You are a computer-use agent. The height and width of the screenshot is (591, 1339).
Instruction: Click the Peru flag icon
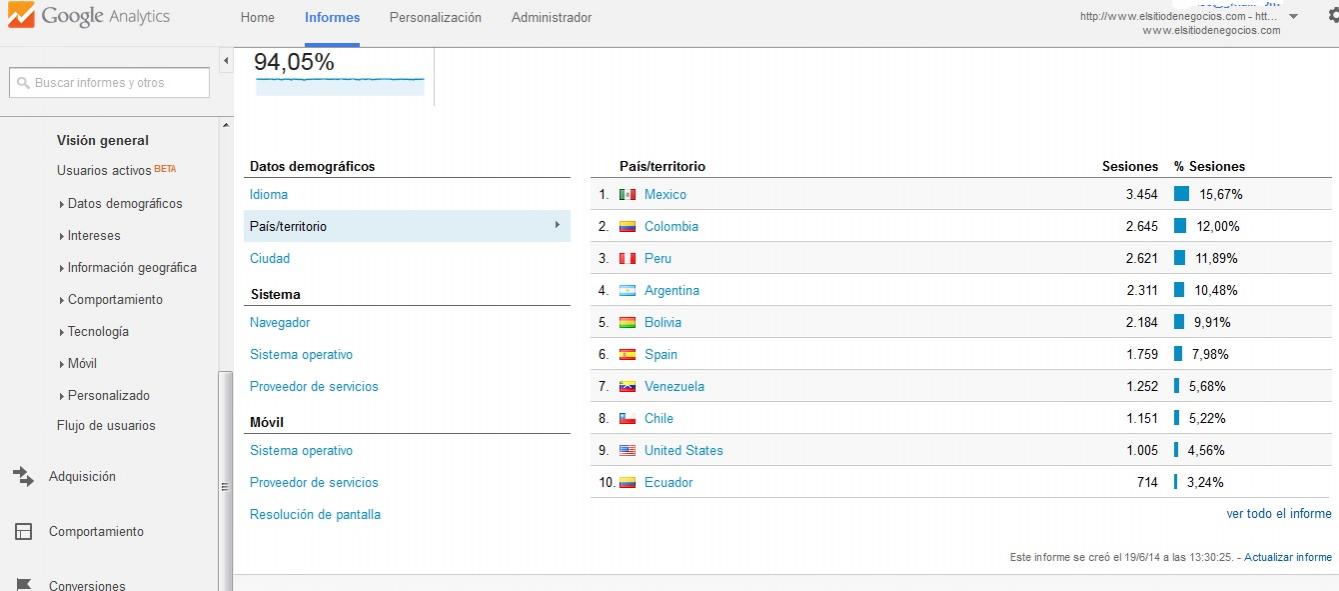click(628, 259)
